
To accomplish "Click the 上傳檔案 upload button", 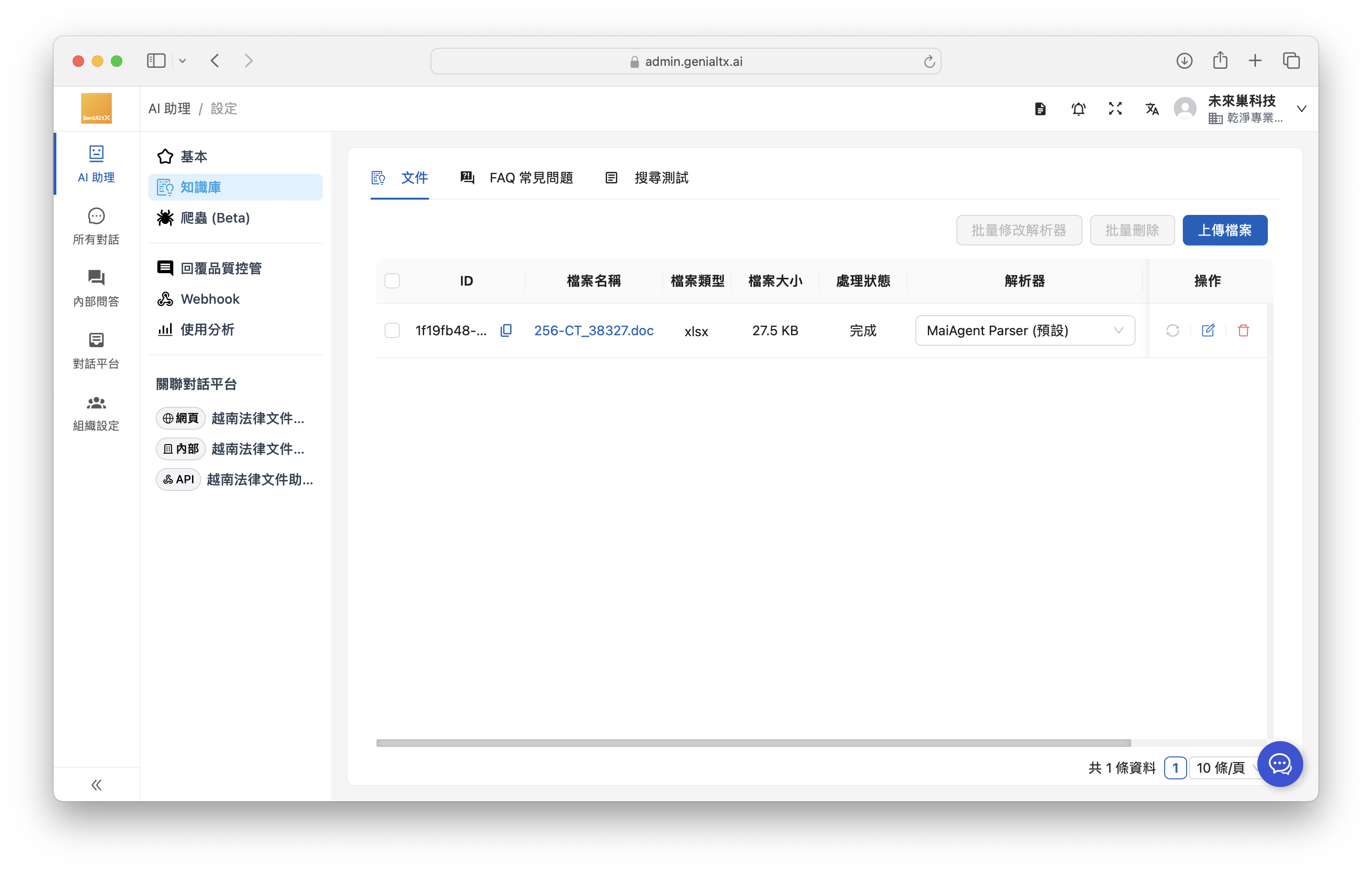I will click(x=1224, y=230).
